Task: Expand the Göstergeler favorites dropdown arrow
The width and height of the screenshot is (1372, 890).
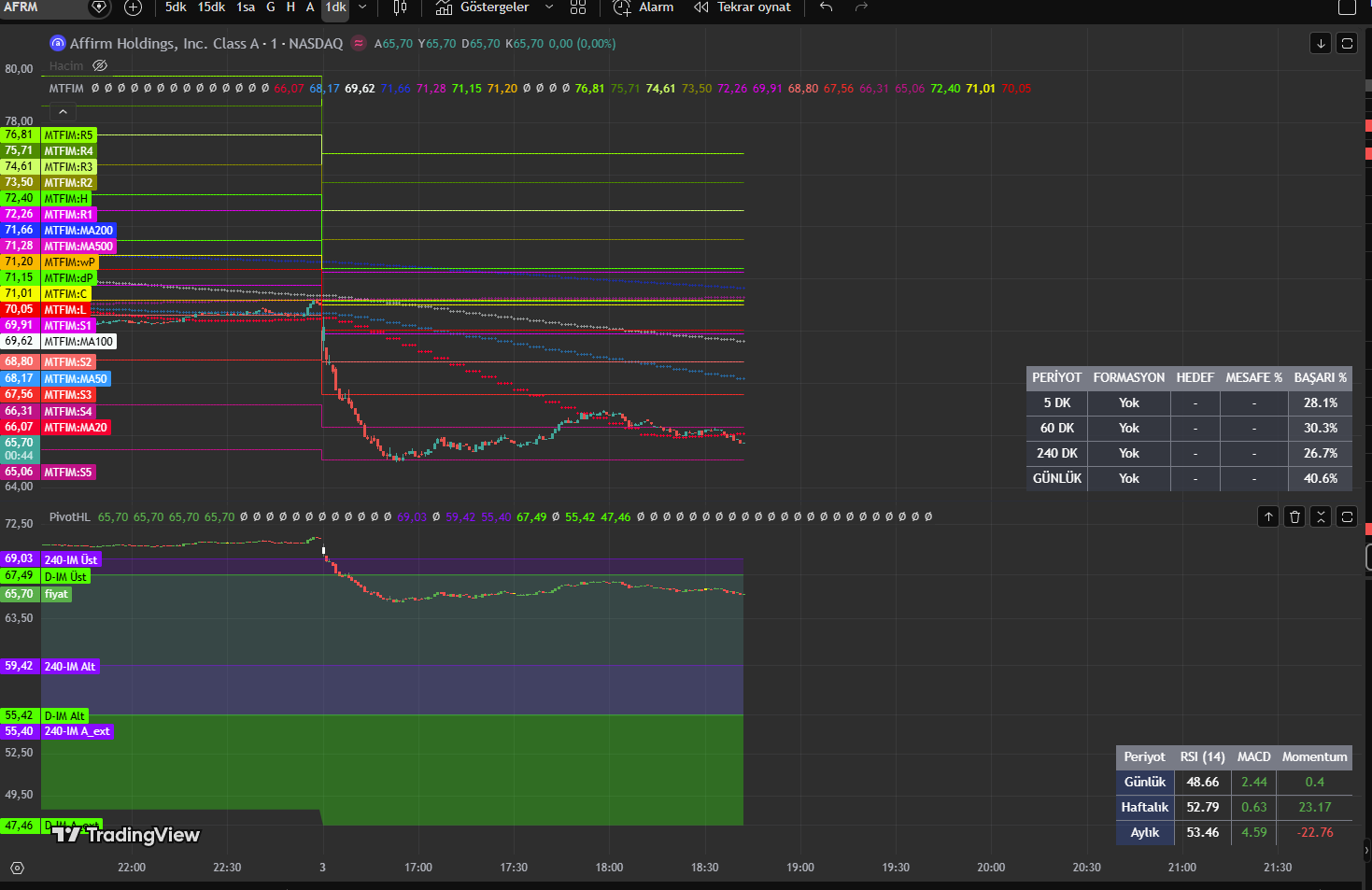Action: pyautogui.click(x=549, y=7)
